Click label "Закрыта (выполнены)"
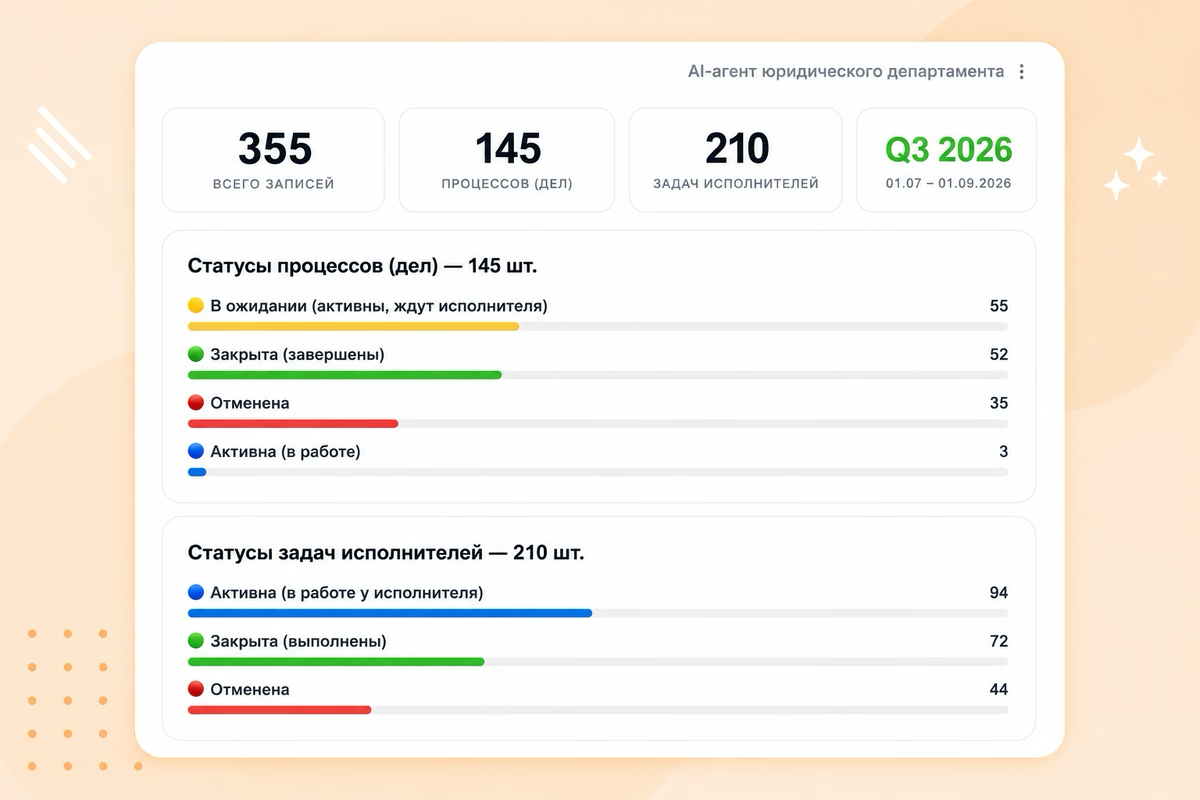The height and width of the screenshot is (800, 1200). pos(298,642)
